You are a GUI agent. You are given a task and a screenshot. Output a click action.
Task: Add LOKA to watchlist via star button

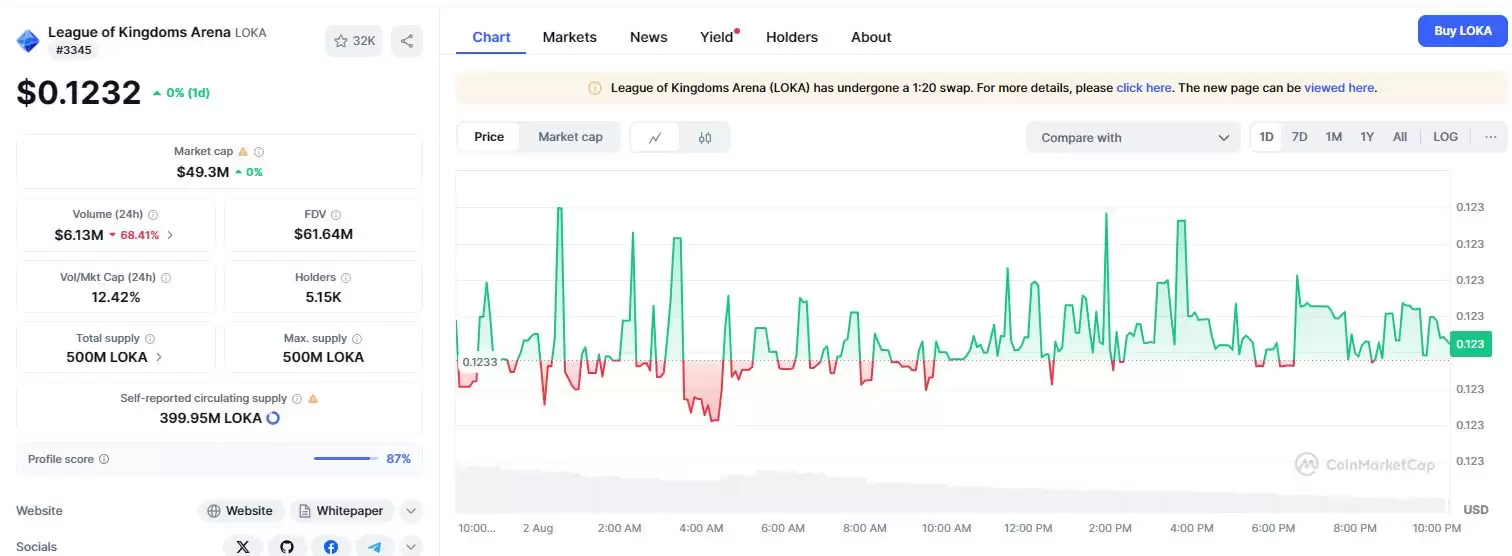(354, 41)
